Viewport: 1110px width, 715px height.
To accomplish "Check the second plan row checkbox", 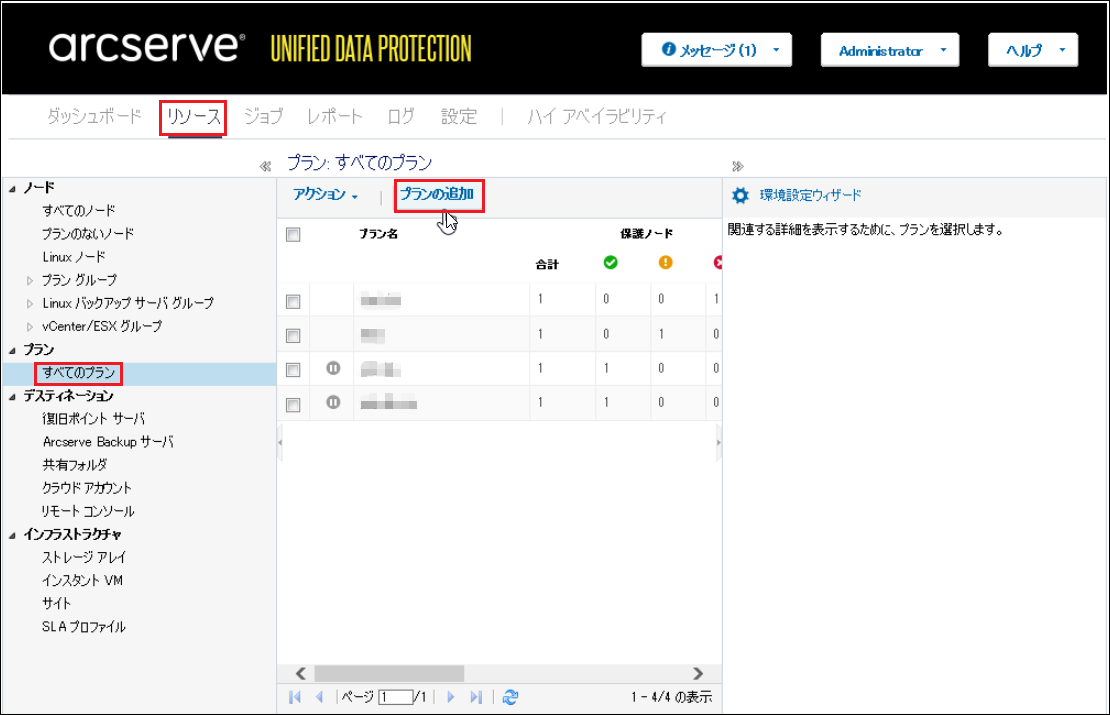I will (293, 336).
